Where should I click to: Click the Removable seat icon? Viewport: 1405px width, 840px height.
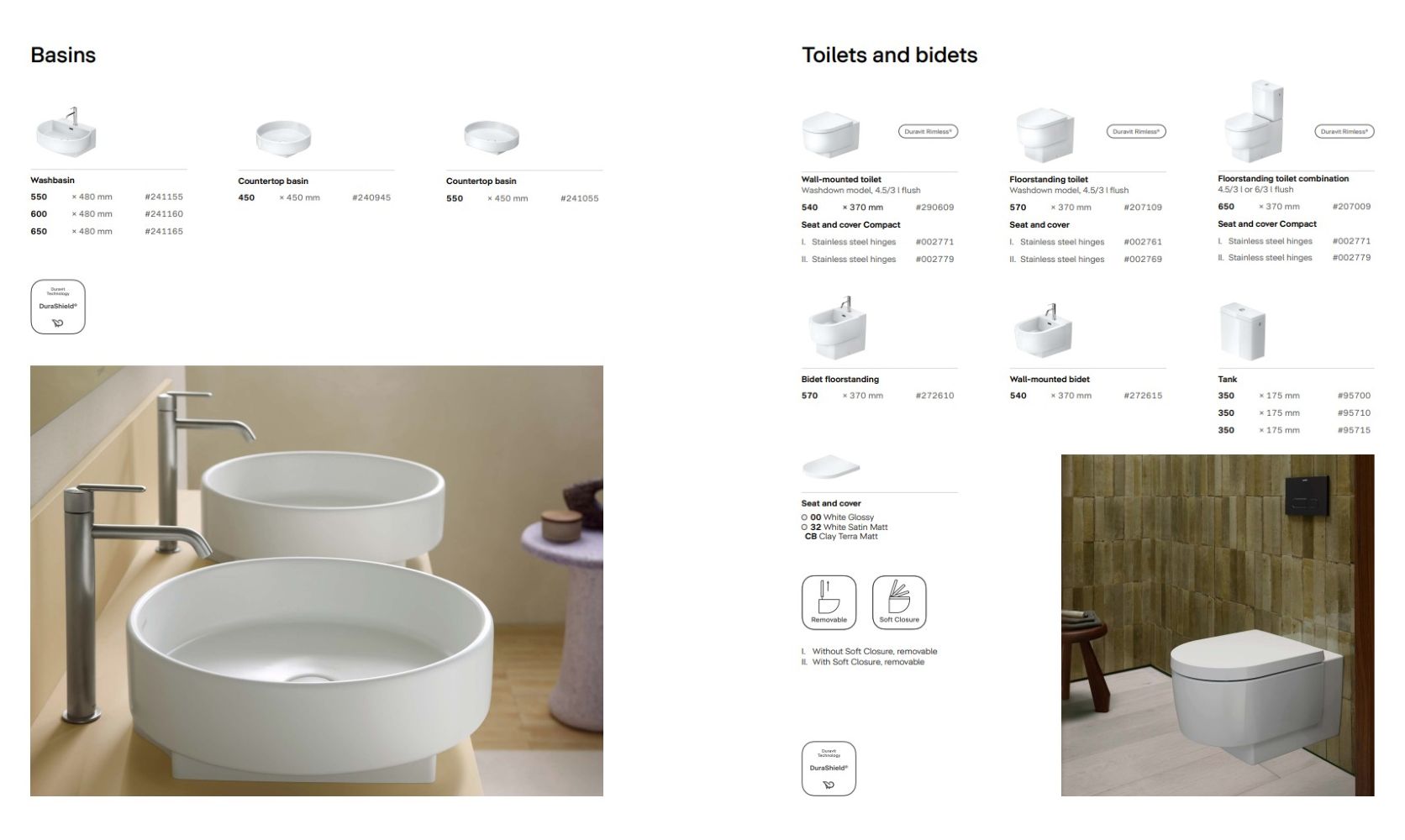click(829, 602)
